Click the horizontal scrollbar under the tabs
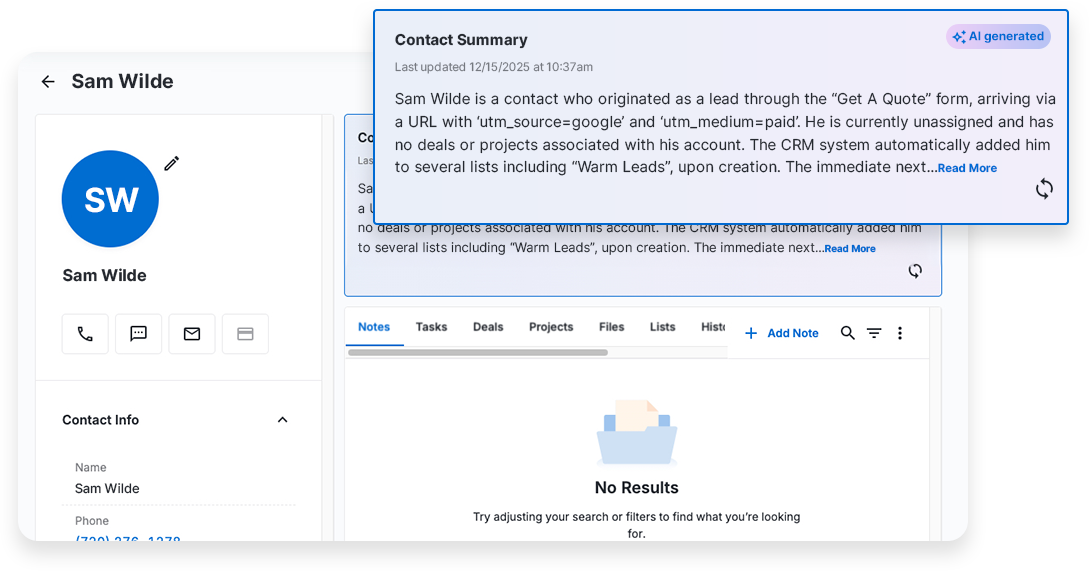 click(478, 352)
